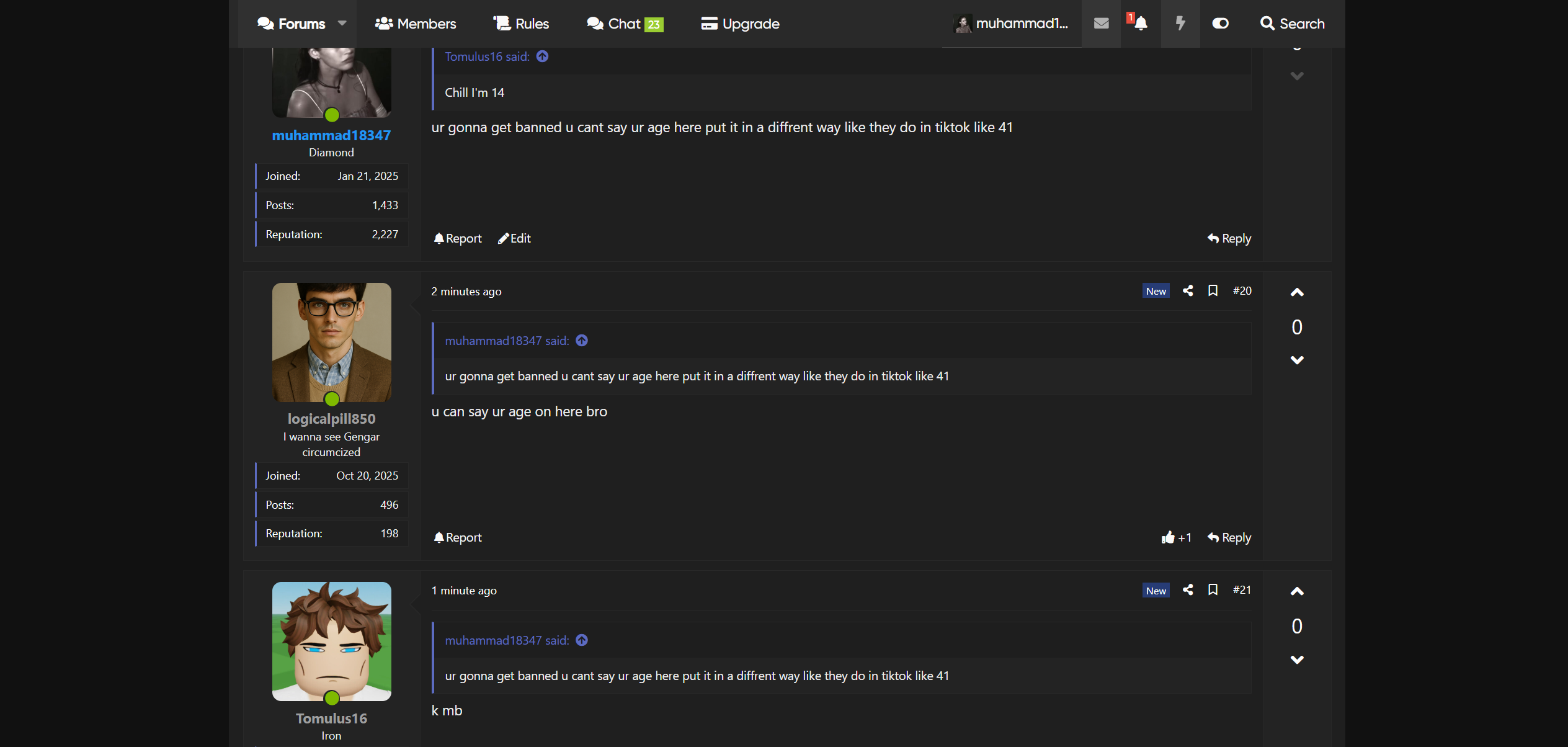Give +1 thumbs up to logicalpill850's post
The height and width of the screenshot is (747, 1568).
coord(1176,537)
